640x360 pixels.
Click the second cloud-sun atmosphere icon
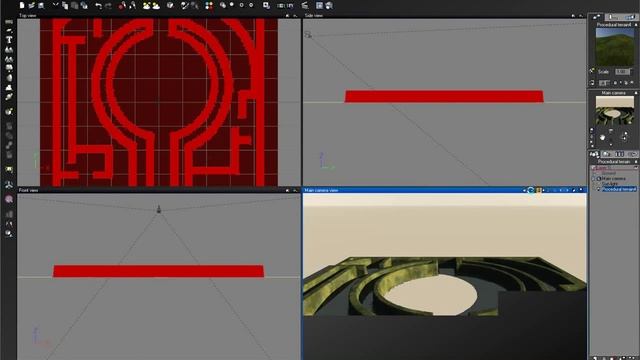(156, 5)
